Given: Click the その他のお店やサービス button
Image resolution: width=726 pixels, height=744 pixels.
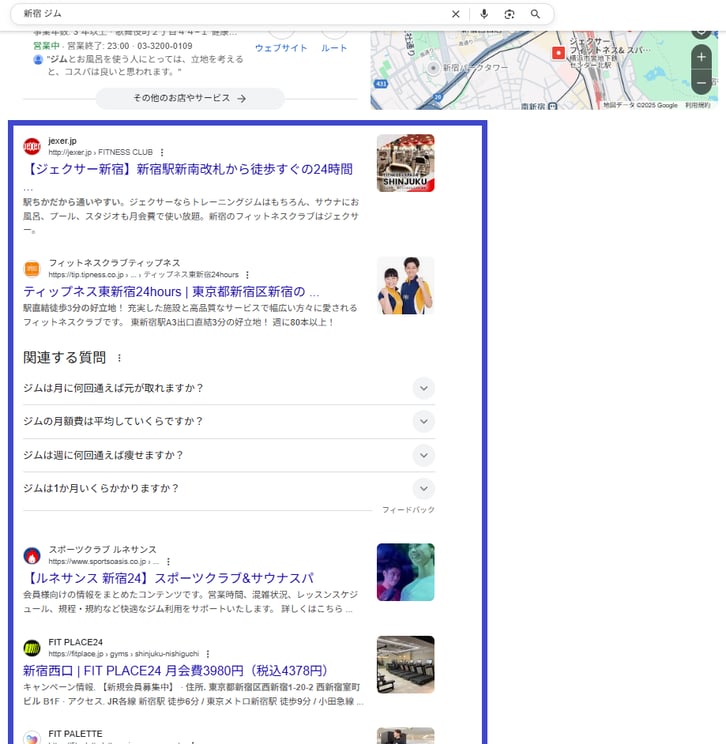Looking at the screenshot, I should pos(190,98).
